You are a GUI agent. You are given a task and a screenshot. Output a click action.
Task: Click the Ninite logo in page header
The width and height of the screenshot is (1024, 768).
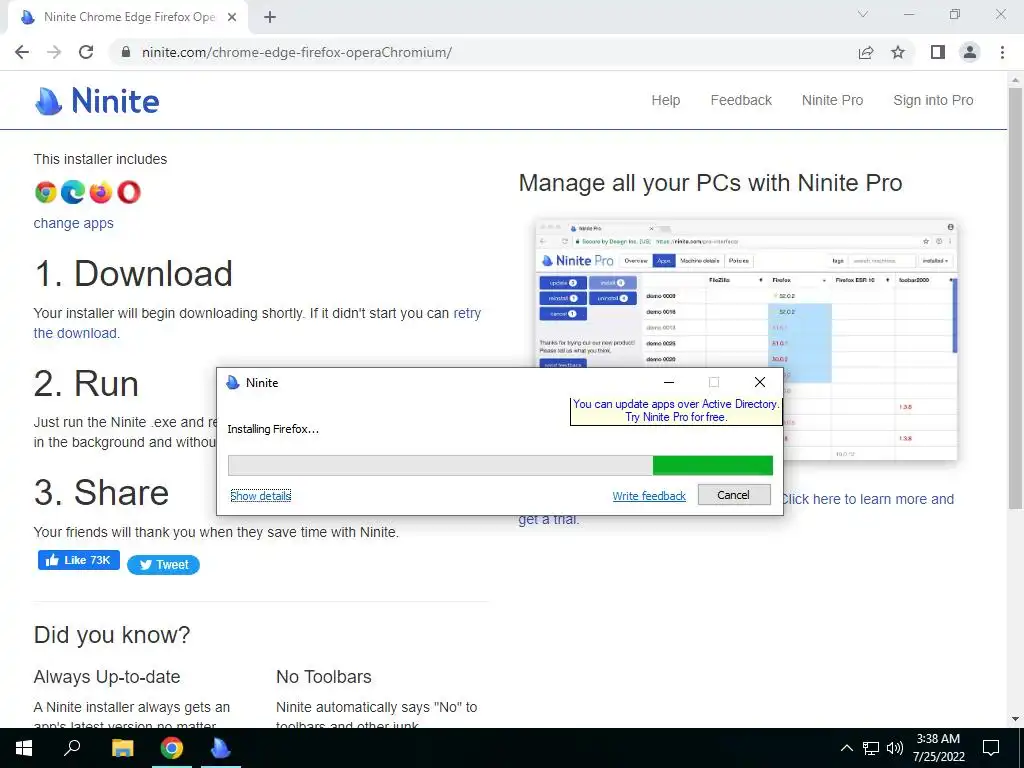(97, 101)
